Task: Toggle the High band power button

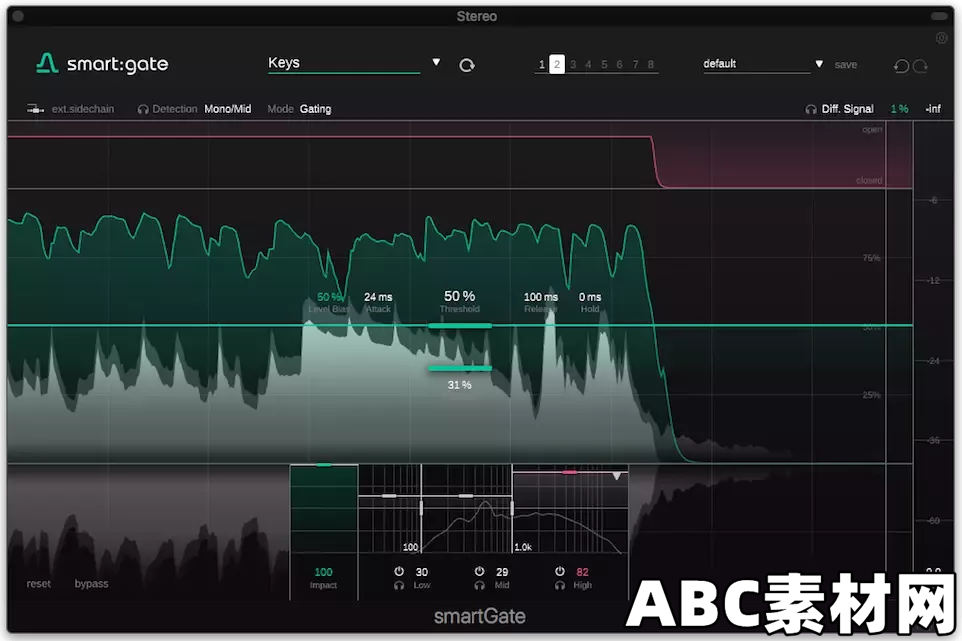Action: coord(559,571)
